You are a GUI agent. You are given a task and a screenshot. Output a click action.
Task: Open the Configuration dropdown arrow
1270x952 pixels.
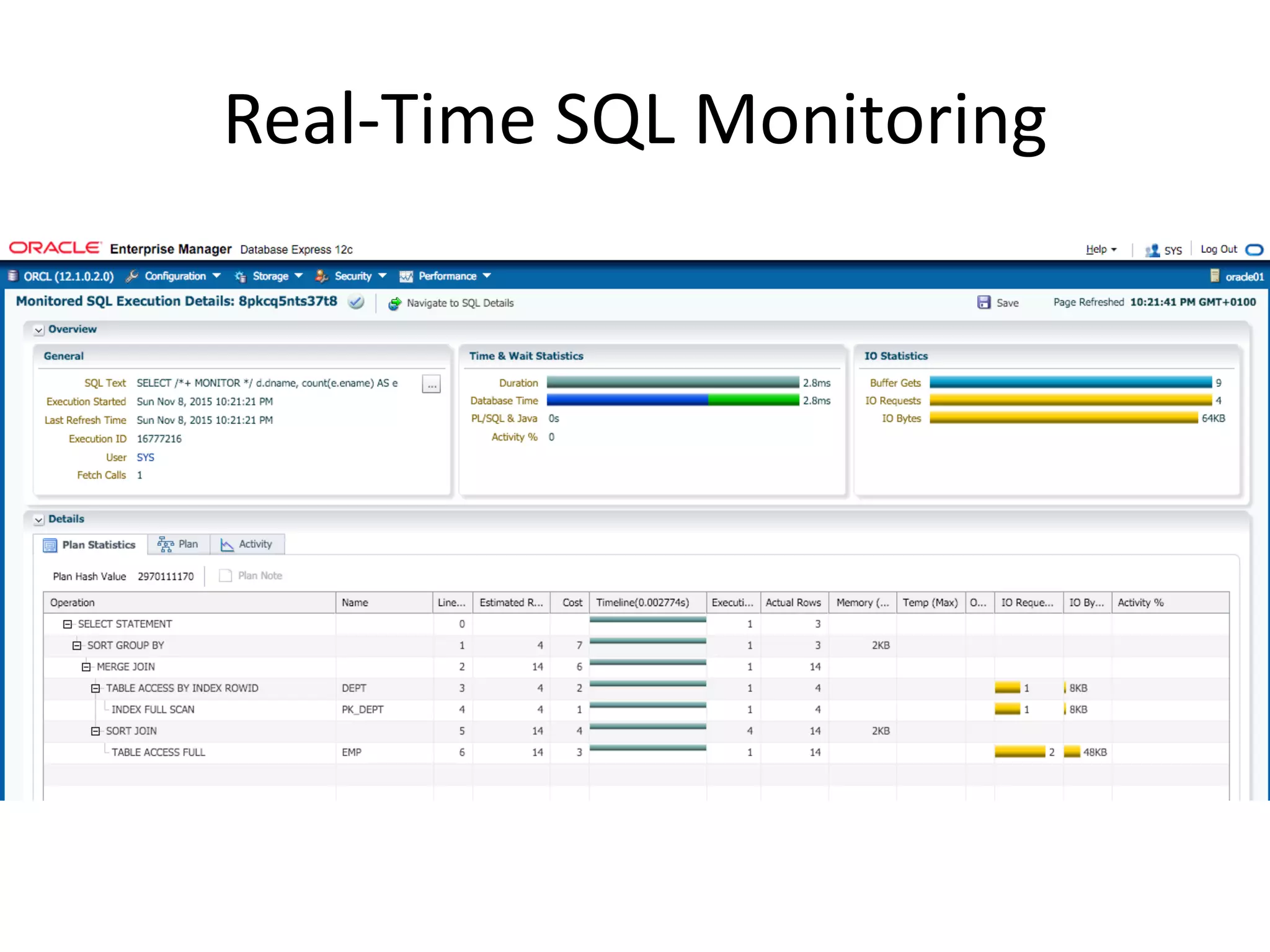click(x=216, y=276)
